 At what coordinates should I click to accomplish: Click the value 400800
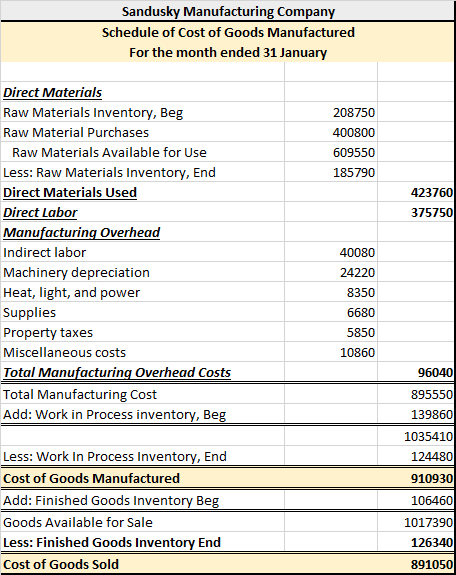coord(354,132)
